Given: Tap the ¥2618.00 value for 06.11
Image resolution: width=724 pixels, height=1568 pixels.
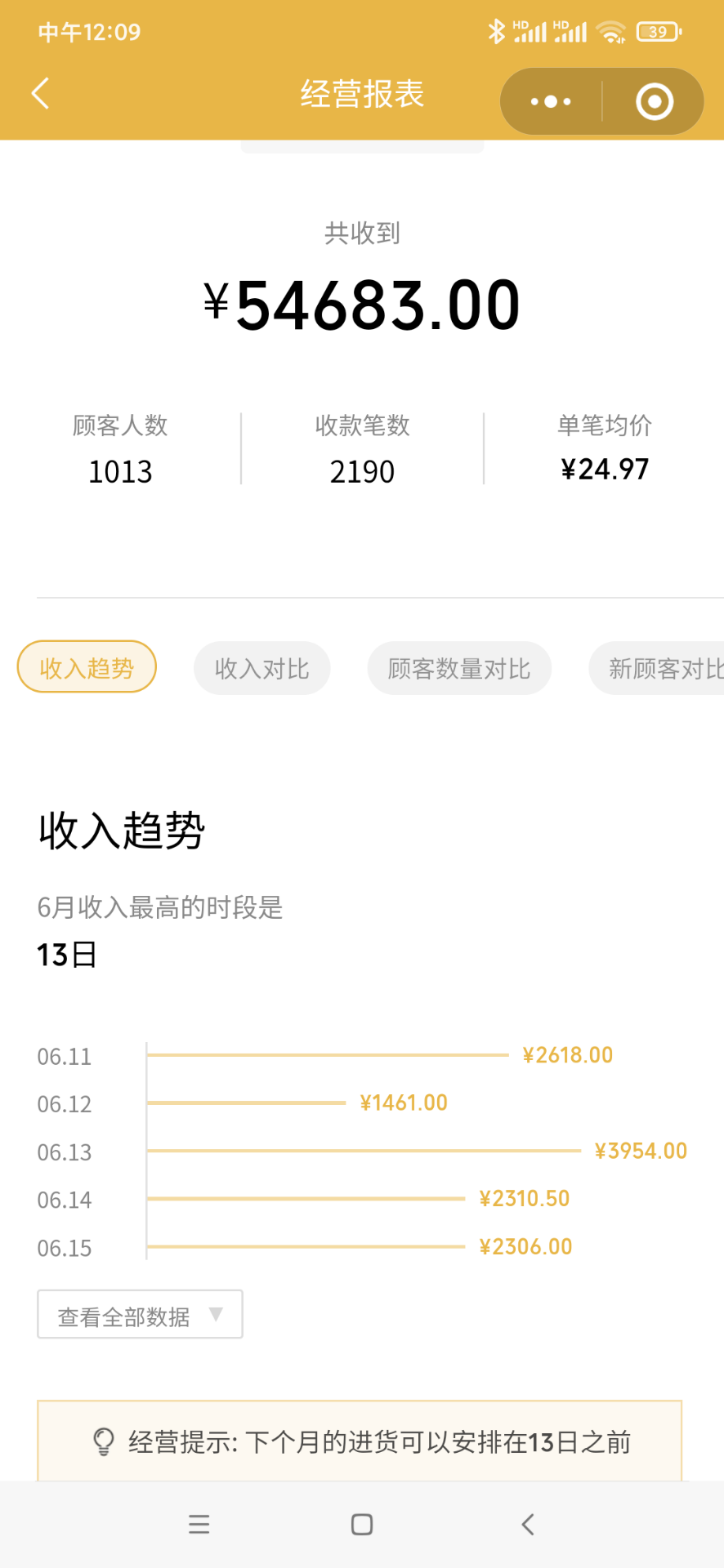Looking at the screenshot, I should (x=568, y=1055).
